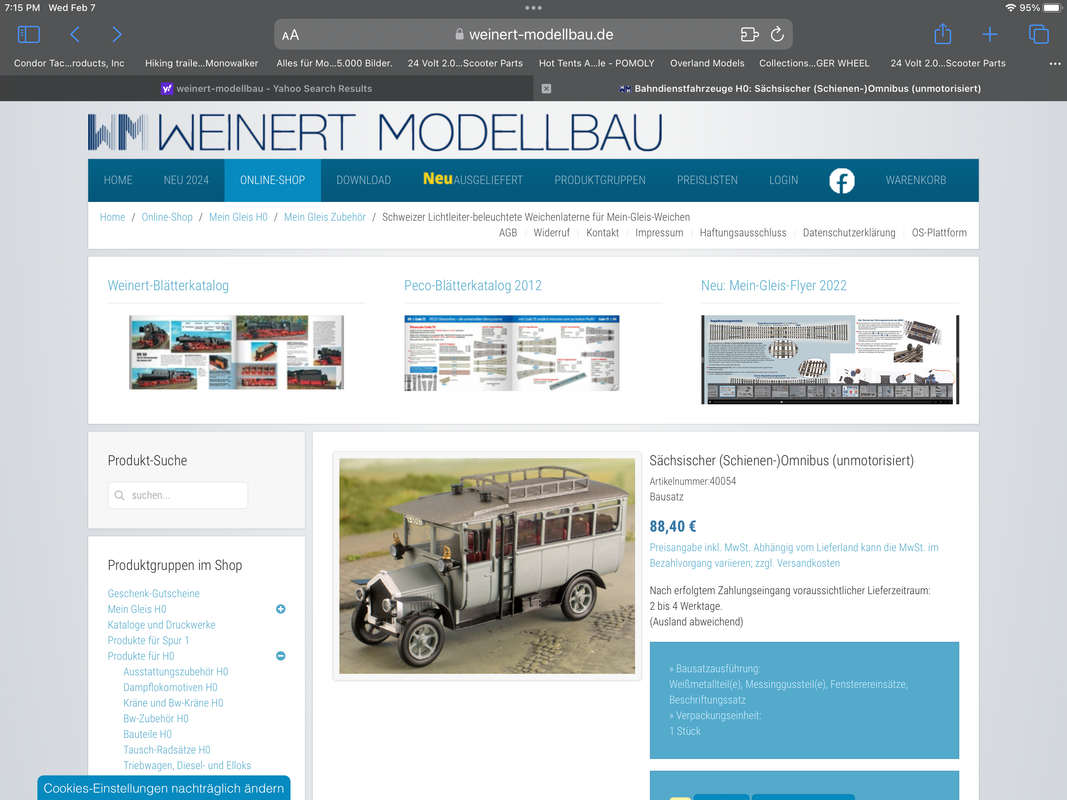This screenshot has height=800, width=1067.
Task: Go back with the back arrow
Action: [75, 34]
